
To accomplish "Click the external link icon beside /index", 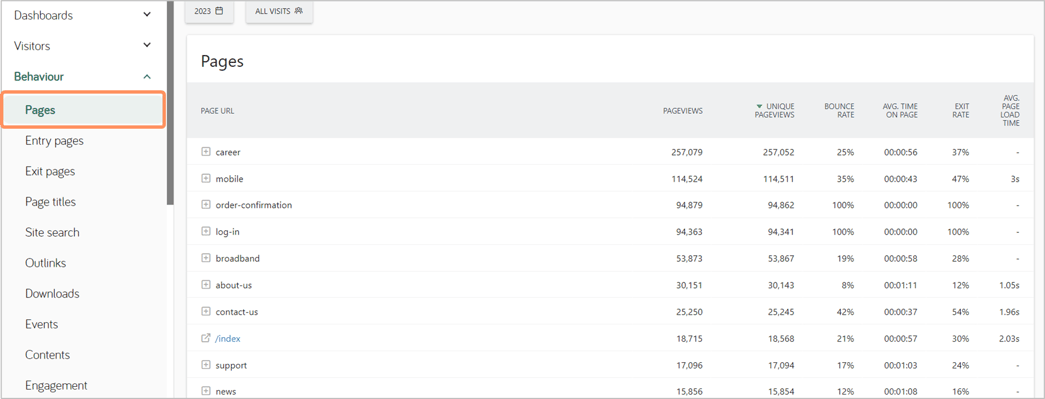I will [x=206, y=338].
